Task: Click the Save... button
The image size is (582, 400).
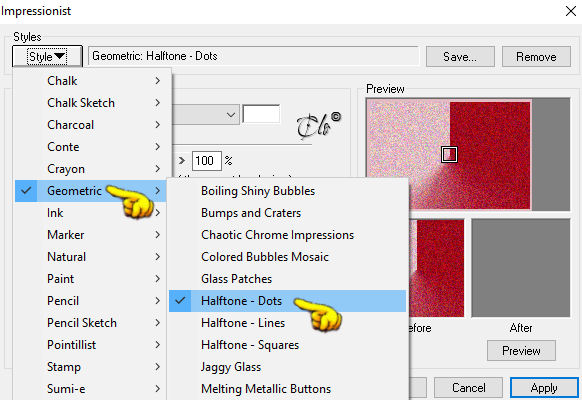Action: click(460, 57)
